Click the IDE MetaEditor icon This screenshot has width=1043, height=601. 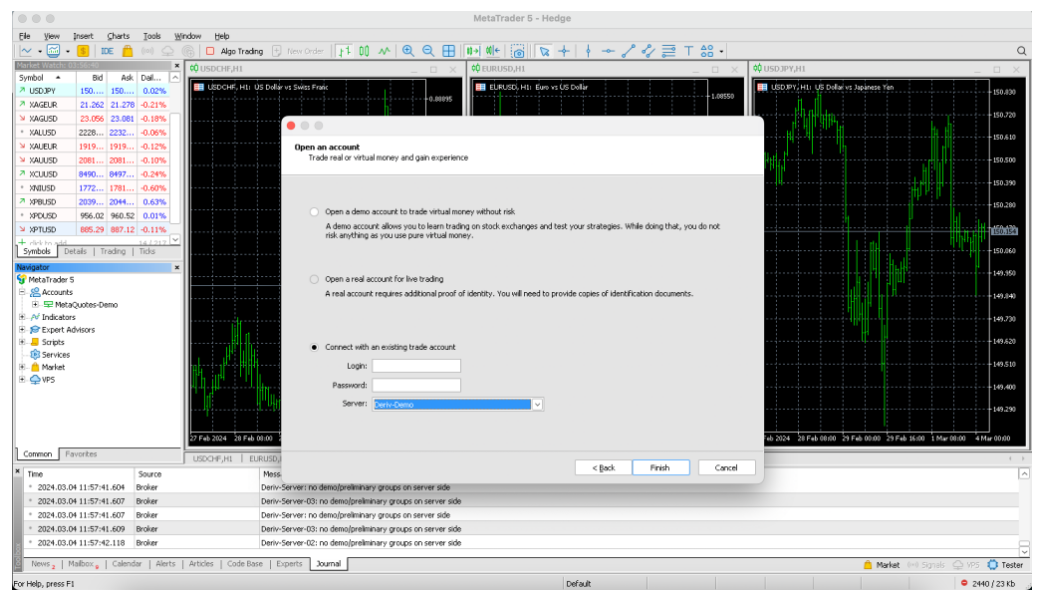point(107,51)
